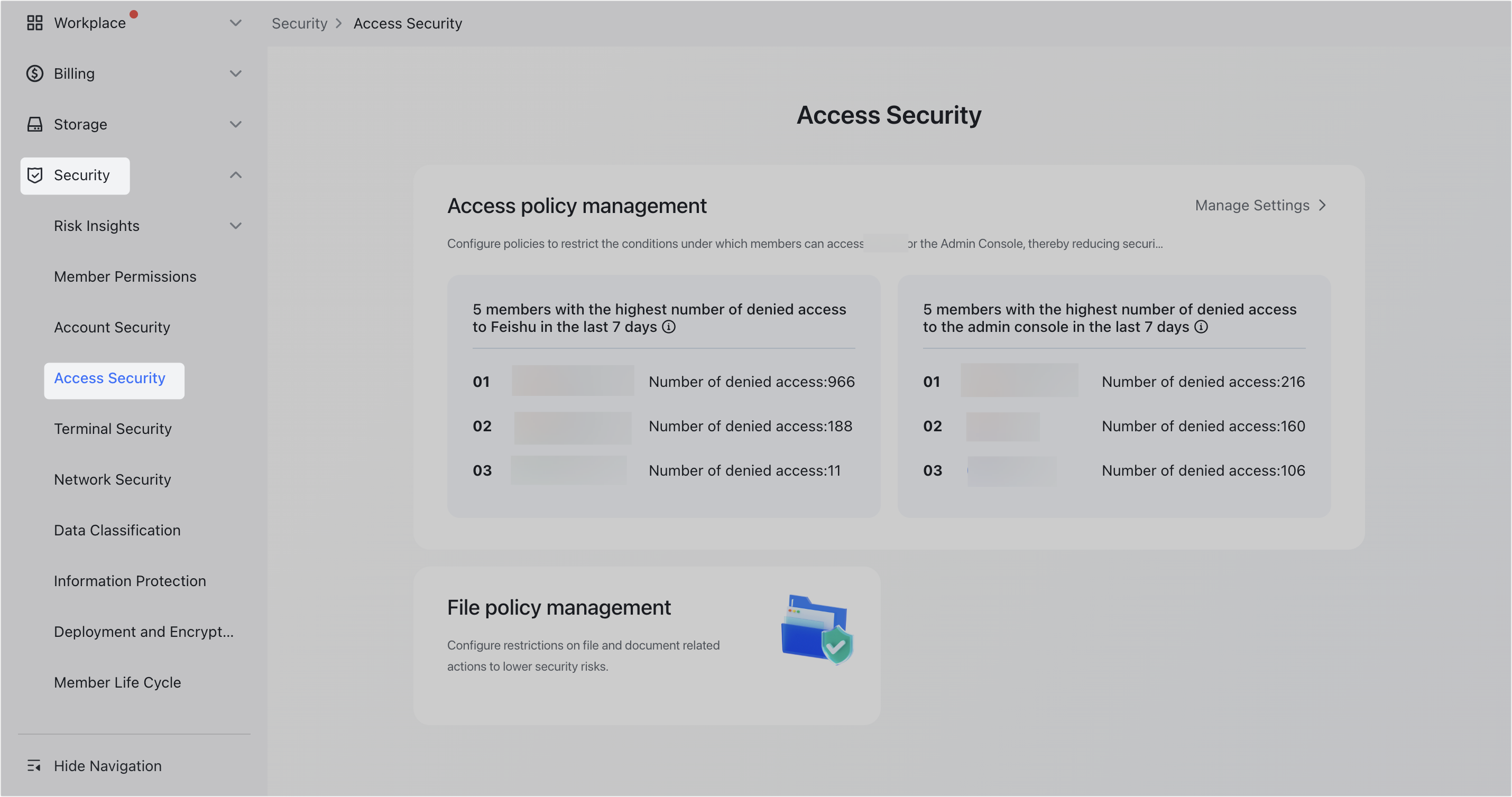
Task: Click the Hide Navigation icon
Action: [x=35, y=765]
